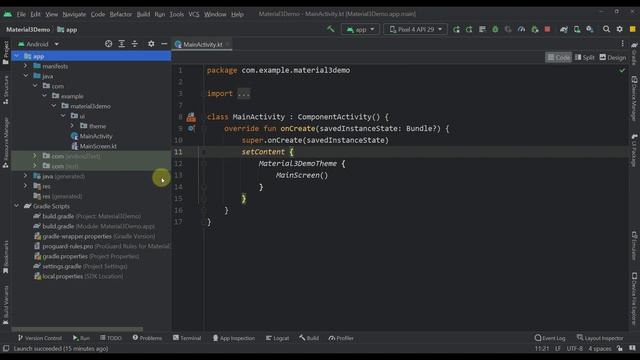Open the Event Log
The height and width of the screenshot is (360, 640).
coord(550,338)
